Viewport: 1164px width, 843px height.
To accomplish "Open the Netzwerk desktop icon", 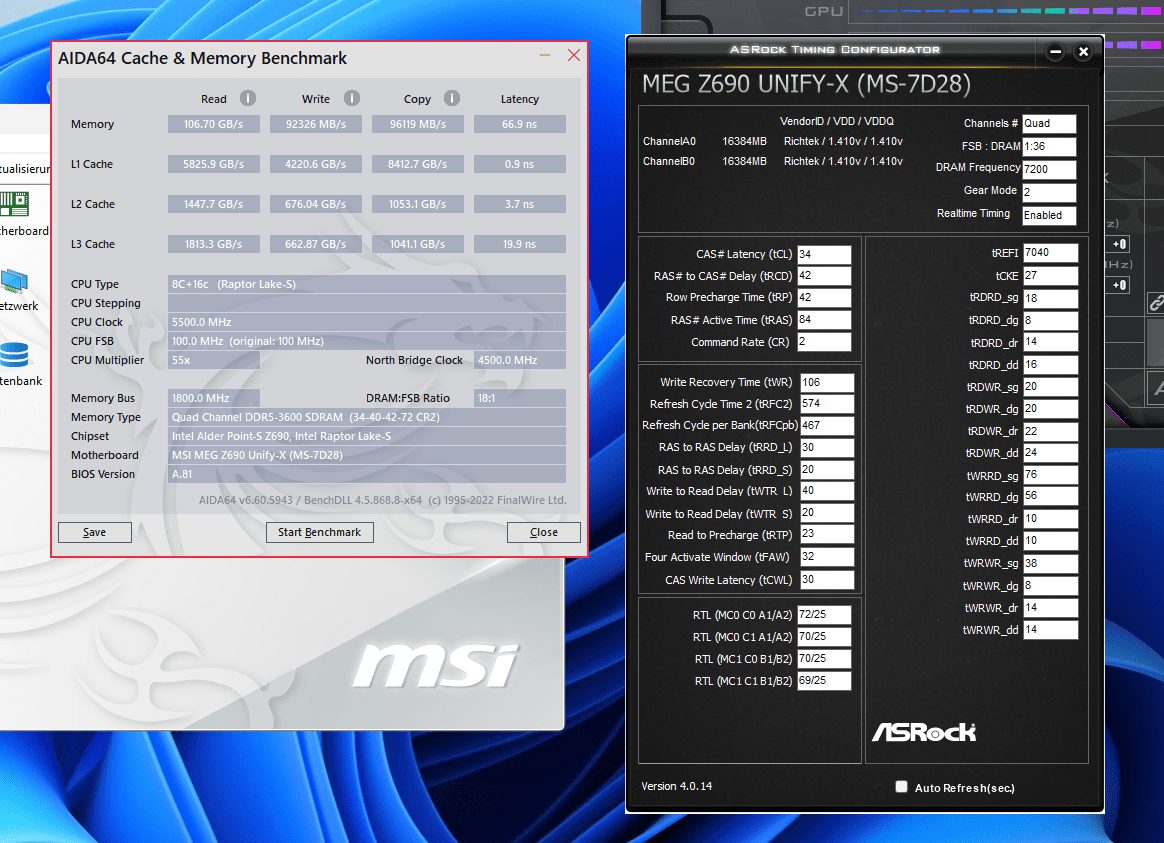I will pos(16,289).
